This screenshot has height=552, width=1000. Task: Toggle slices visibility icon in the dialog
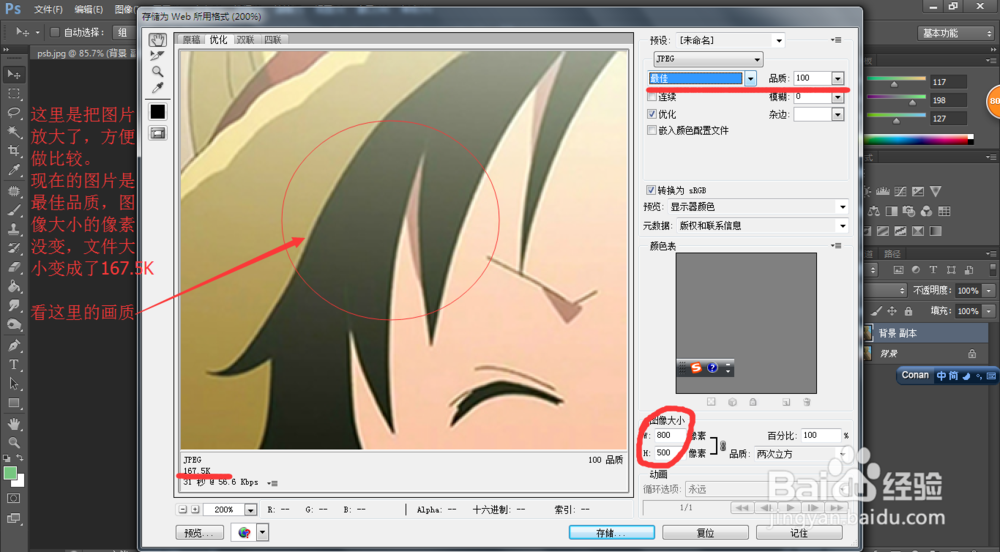click(x=158, y=133)
